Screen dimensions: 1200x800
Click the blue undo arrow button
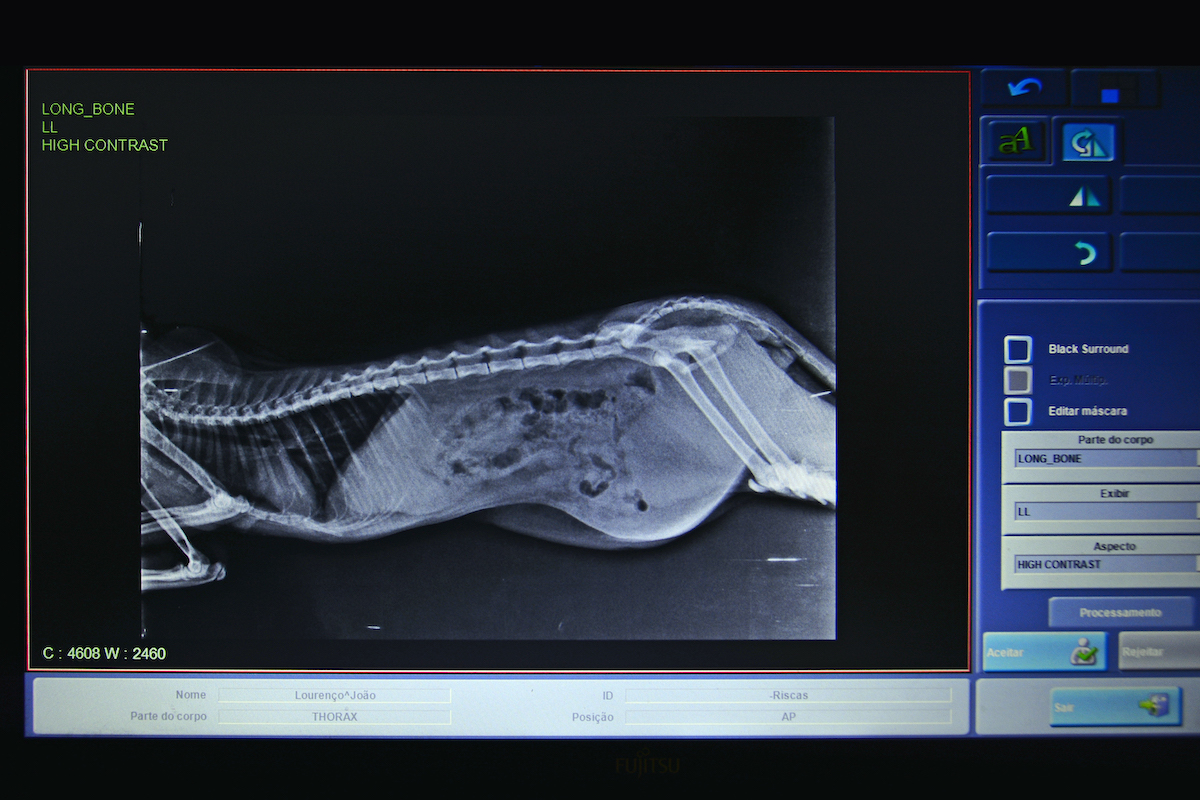(1024, 88)
